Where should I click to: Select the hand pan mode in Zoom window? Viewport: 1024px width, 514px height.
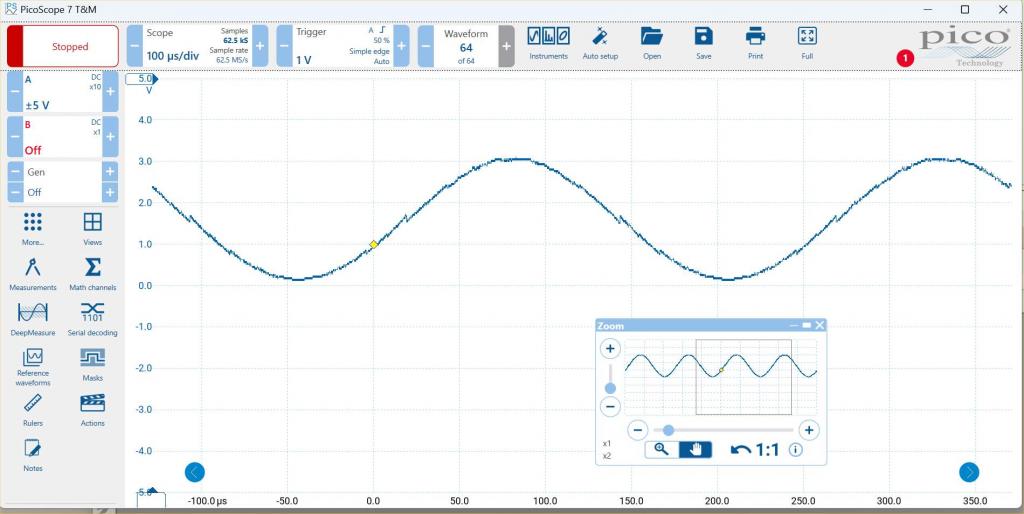(x=695, y=450)
